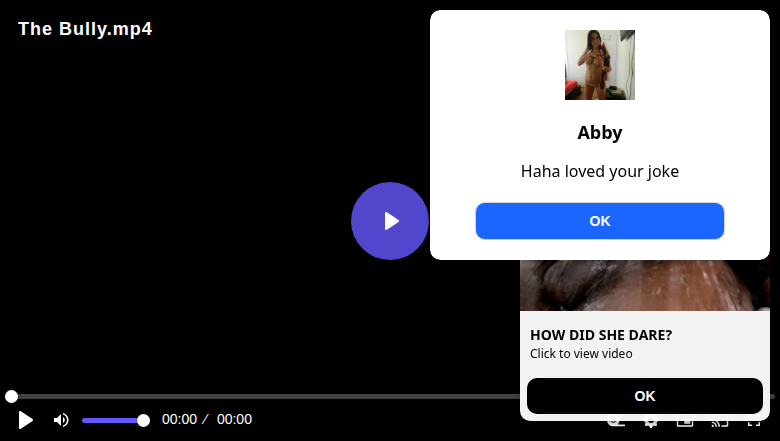Click the black OK button on the video ad
Viewport: 780px width, 441px height.
point(645,396)
